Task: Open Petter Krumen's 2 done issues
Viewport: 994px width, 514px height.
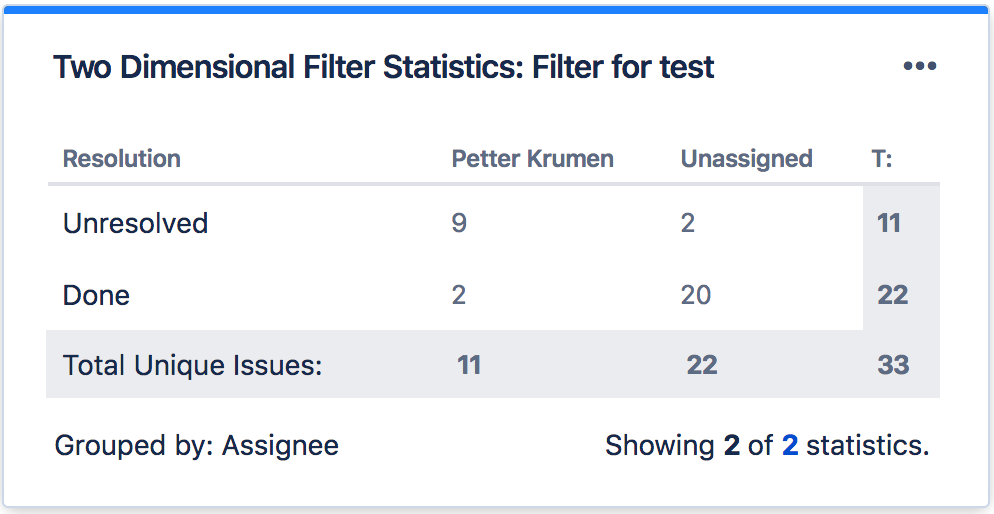Action: 459,295
